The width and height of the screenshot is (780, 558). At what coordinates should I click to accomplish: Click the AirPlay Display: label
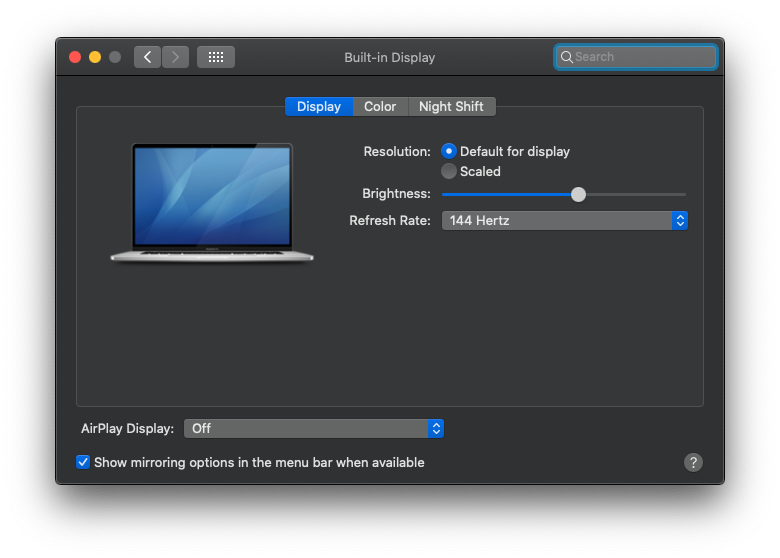click(127, 428)
